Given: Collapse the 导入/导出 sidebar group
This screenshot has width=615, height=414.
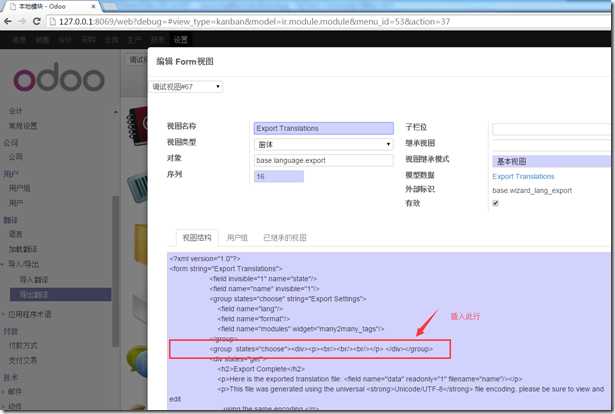Looking at the screenshot, I should click(24, 264).
